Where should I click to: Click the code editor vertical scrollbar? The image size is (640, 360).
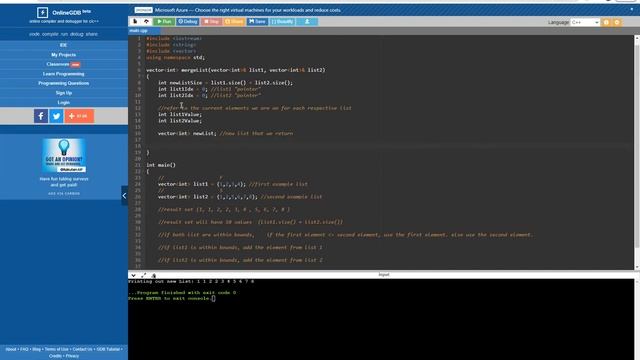tap(637, 152)
